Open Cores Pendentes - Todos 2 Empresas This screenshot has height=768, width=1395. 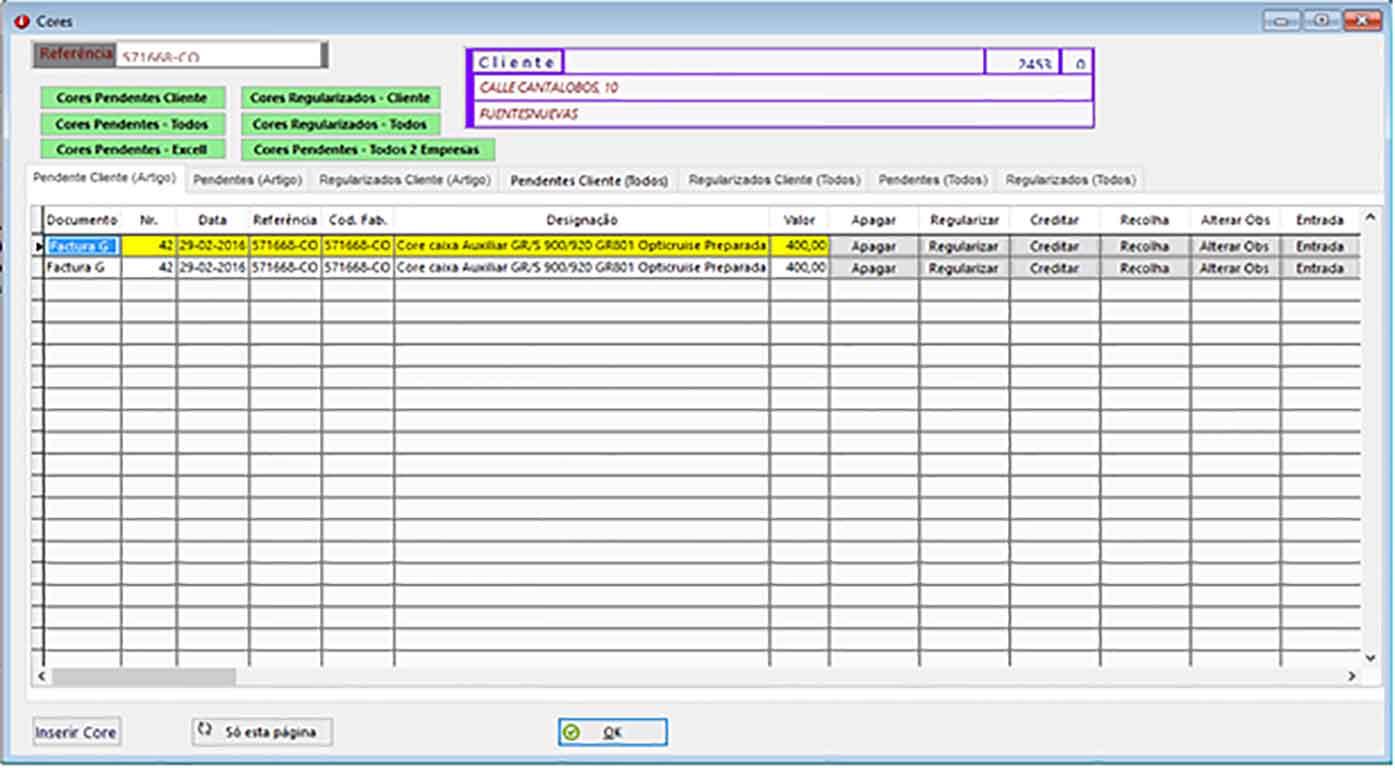pyautogui.click(x=367, y=150)
